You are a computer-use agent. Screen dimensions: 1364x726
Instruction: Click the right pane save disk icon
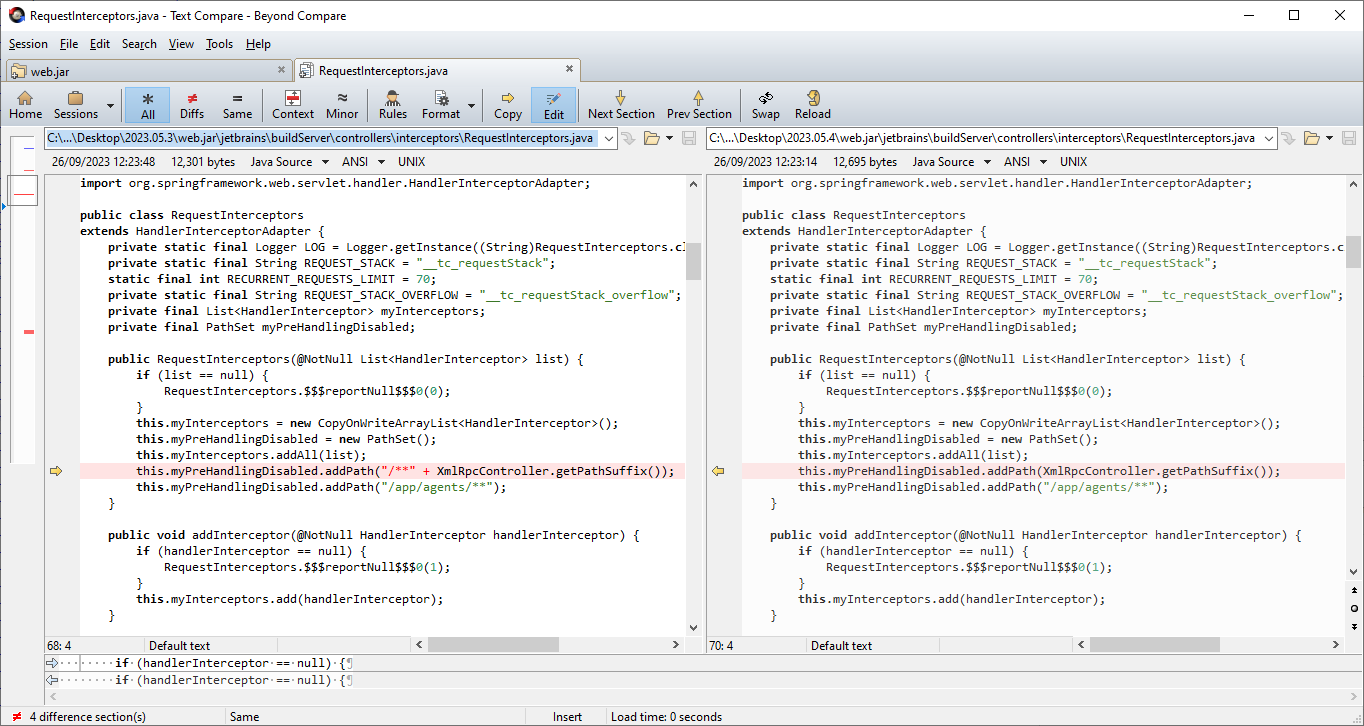click(x=1349, y=138)
